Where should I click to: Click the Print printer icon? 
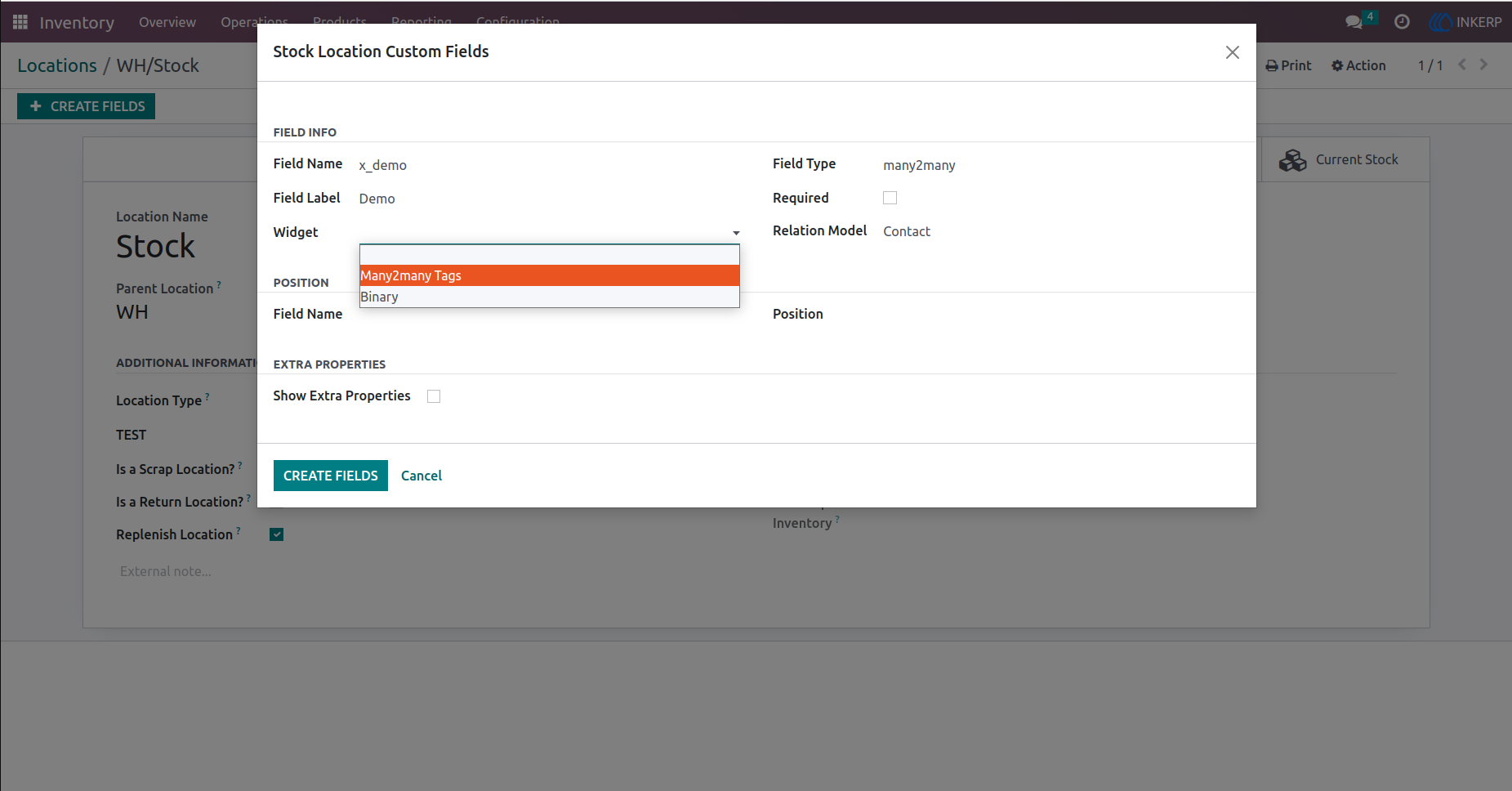(x=1272, y=65)
